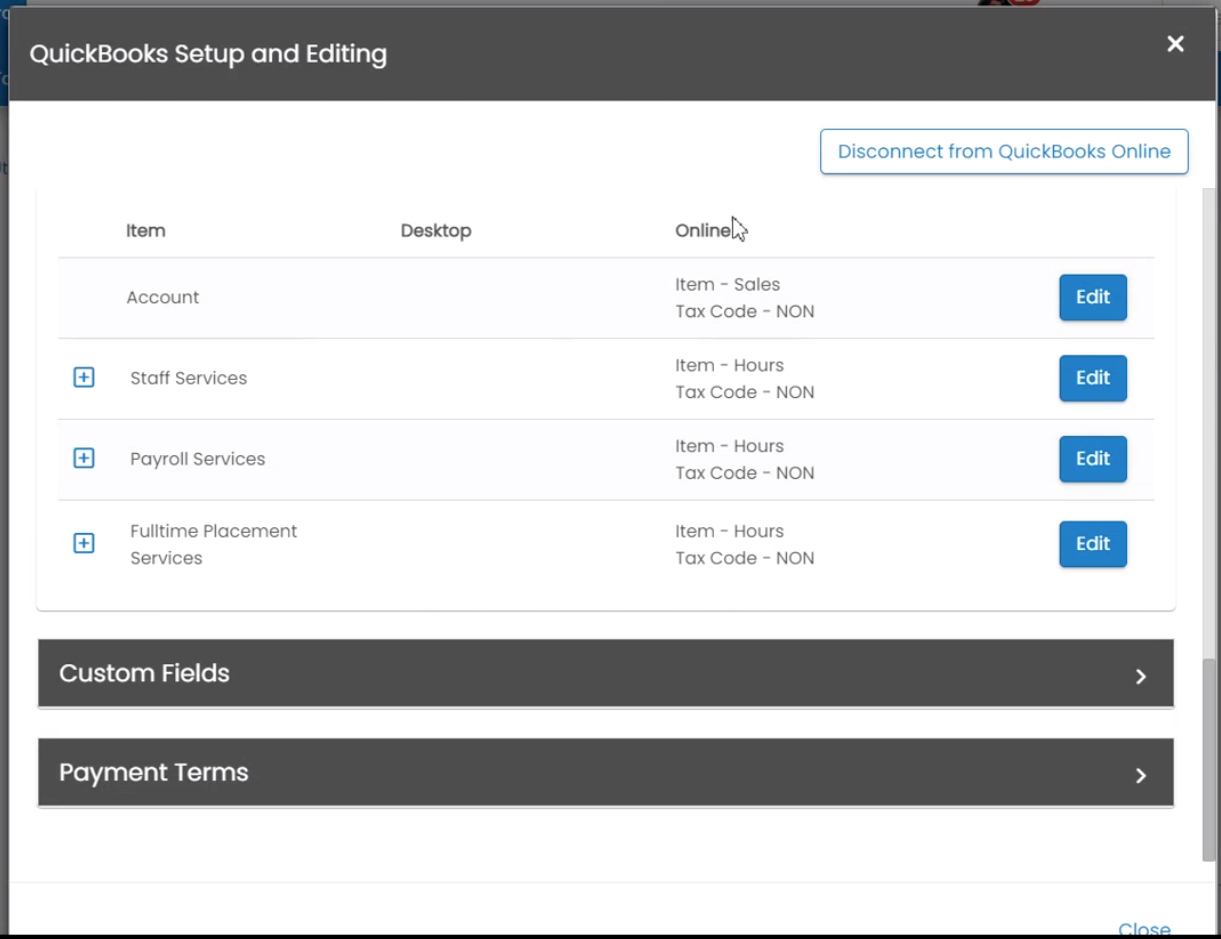
Task: Edit the Fulltime Placement Services mapping
Action: click(x=1093, y=544)
